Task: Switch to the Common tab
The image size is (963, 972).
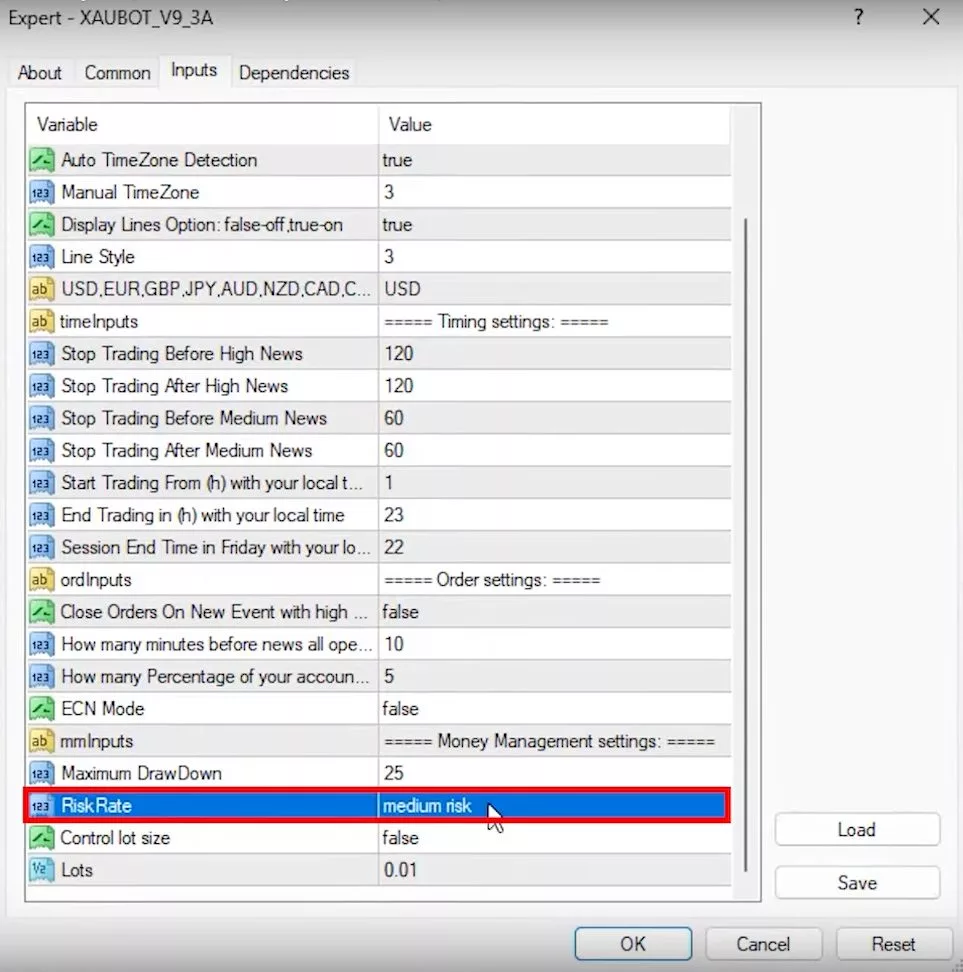Action: point(117,73)
